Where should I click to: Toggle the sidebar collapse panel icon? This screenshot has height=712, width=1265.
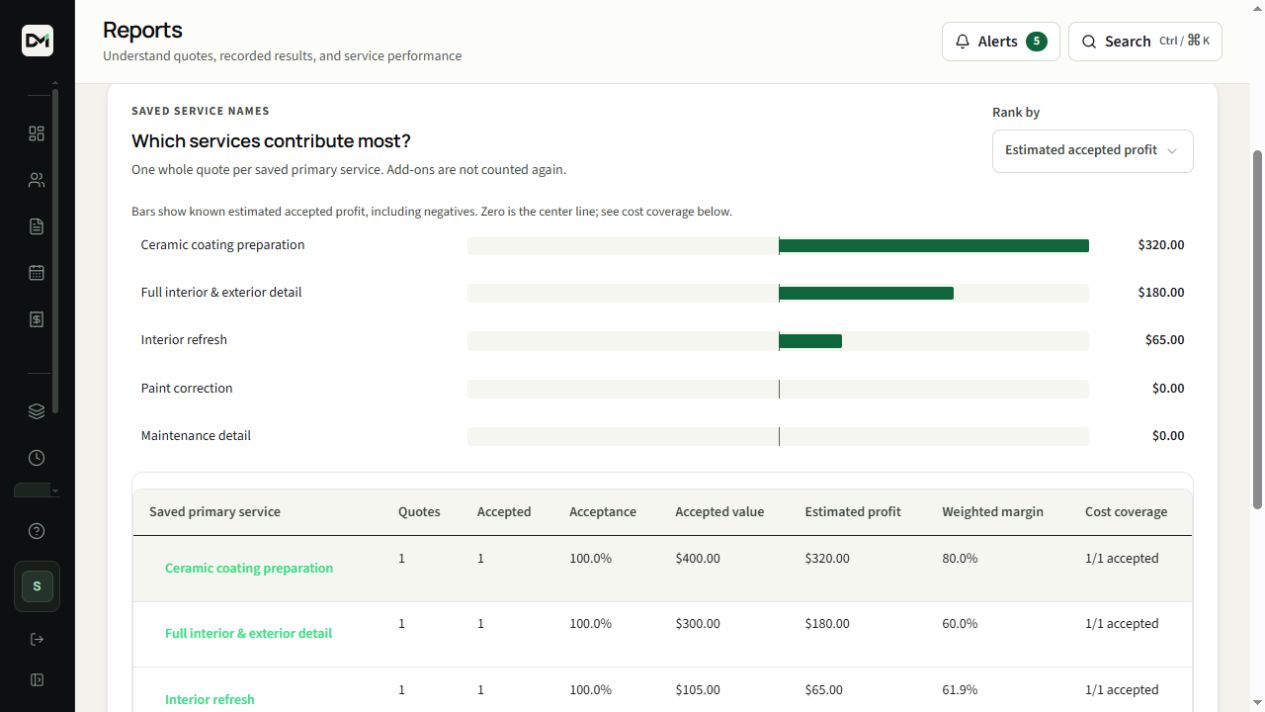[x=37, y=680]
